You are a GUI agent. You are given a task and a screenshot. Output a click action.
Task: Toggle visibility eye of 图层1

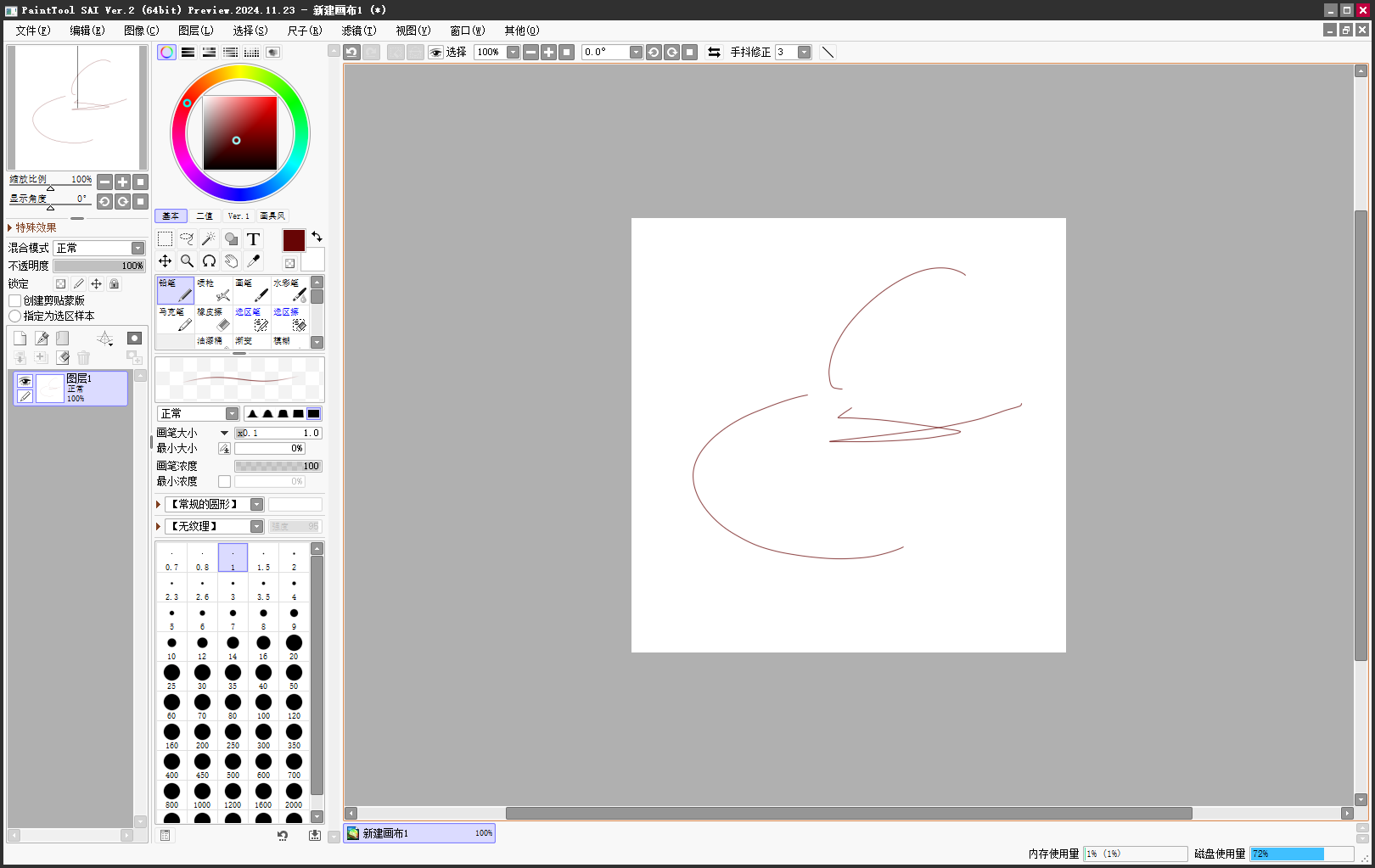coord(25,381)
